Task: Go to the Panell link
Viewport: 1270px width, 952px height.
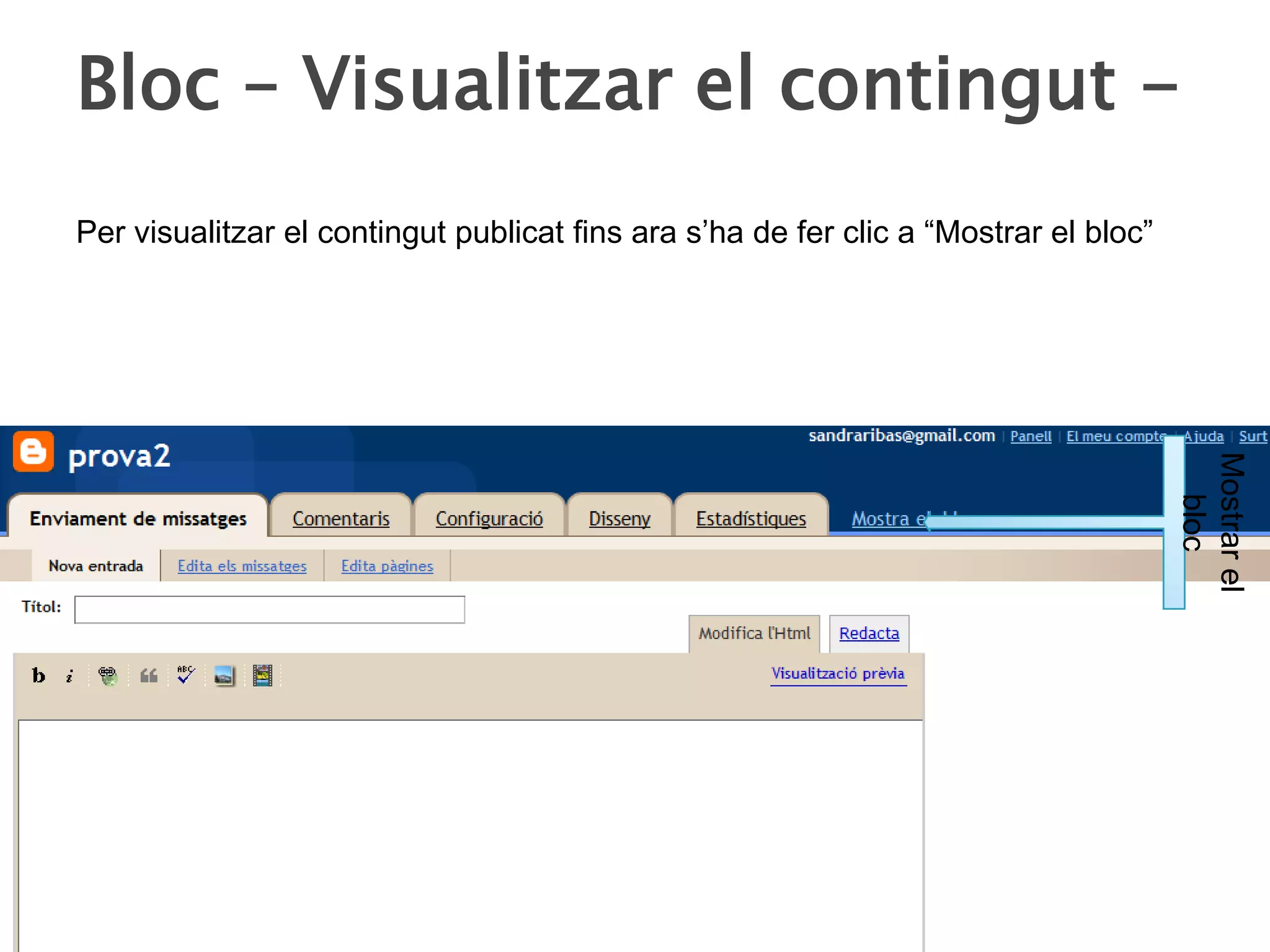Action: click(1031, 436)
